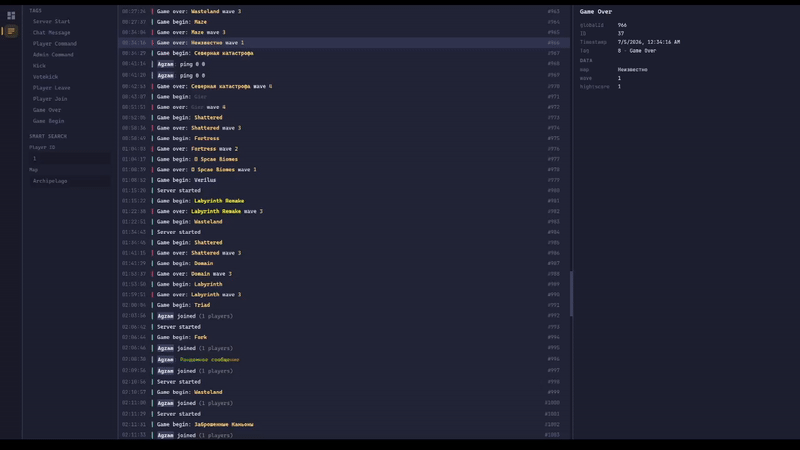
Task: Select 'Game over' wave 4 row #972
Action: click(344, 107)
